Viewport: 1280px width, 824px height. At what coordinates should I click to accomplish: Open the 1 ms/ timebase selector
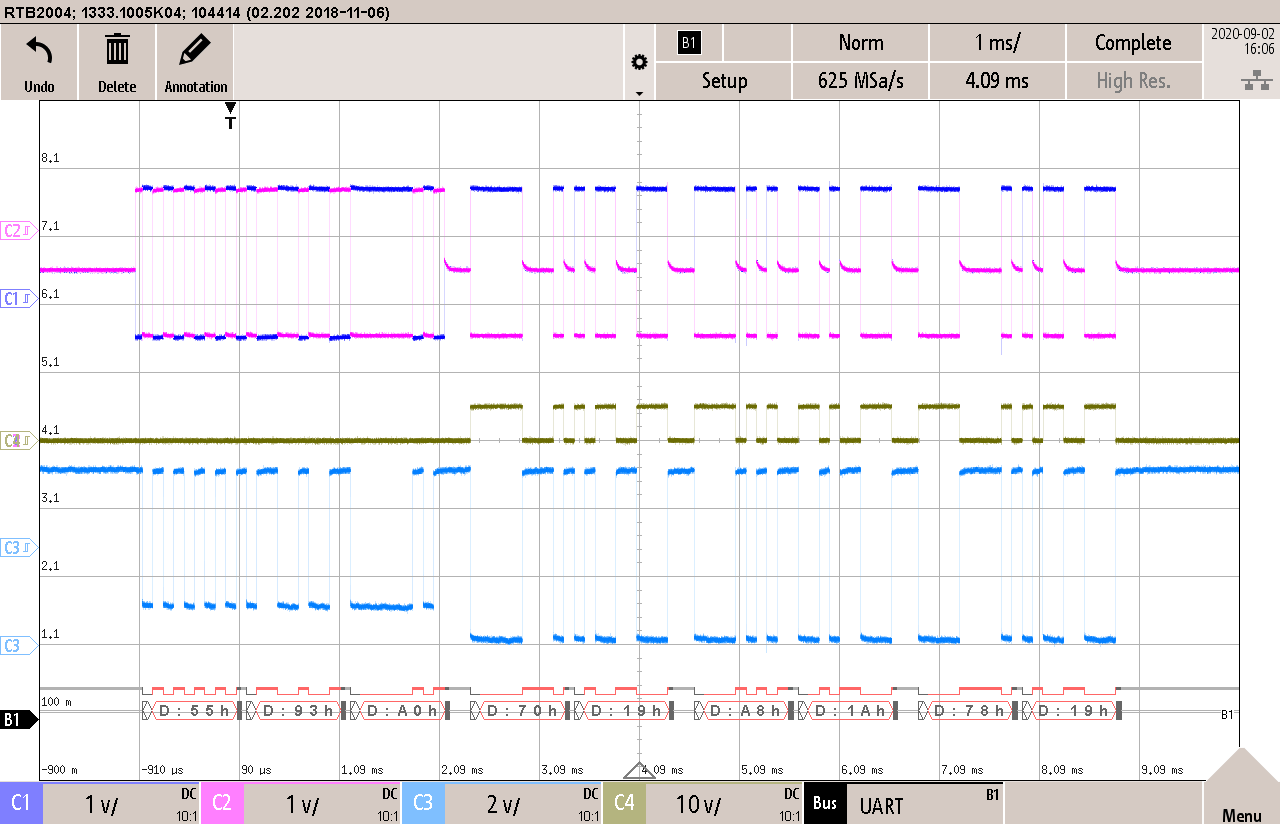(997, 42)
